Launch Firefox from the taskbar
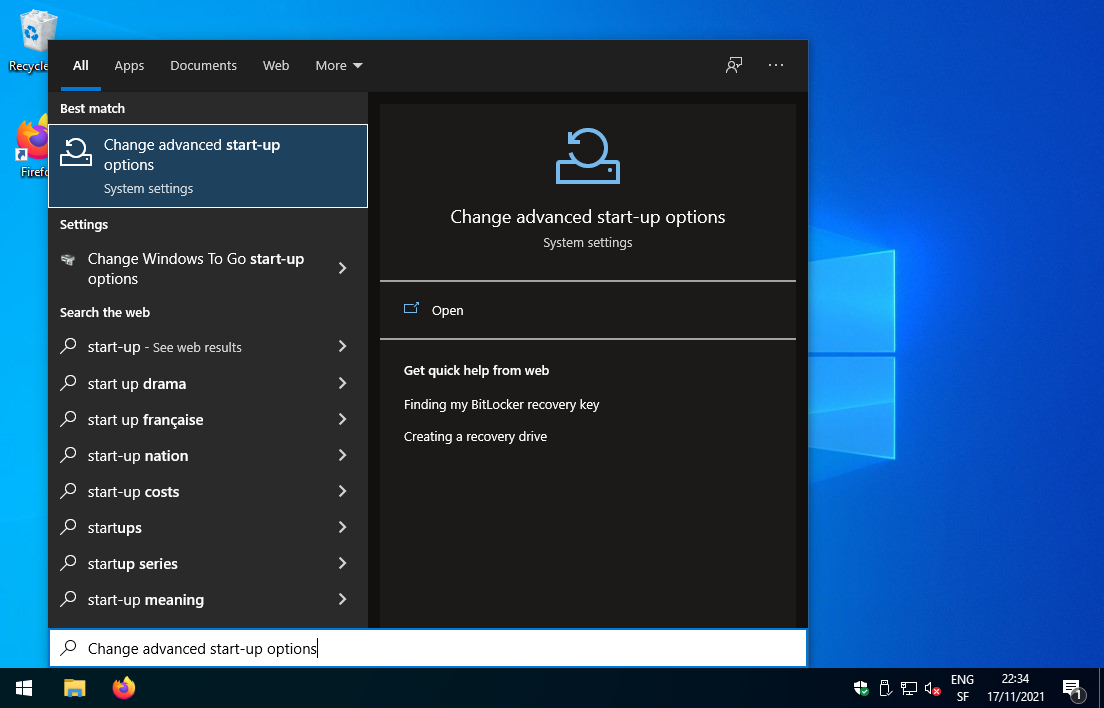1104x708 pixels. (122, 688)
